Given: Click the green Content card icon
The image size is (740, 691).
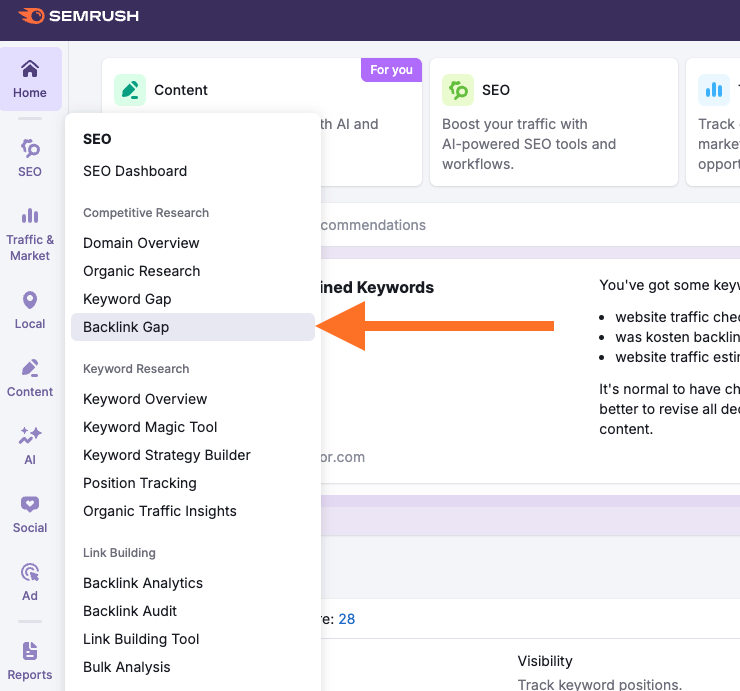Looking at the screenshot, I should point(130,90).
